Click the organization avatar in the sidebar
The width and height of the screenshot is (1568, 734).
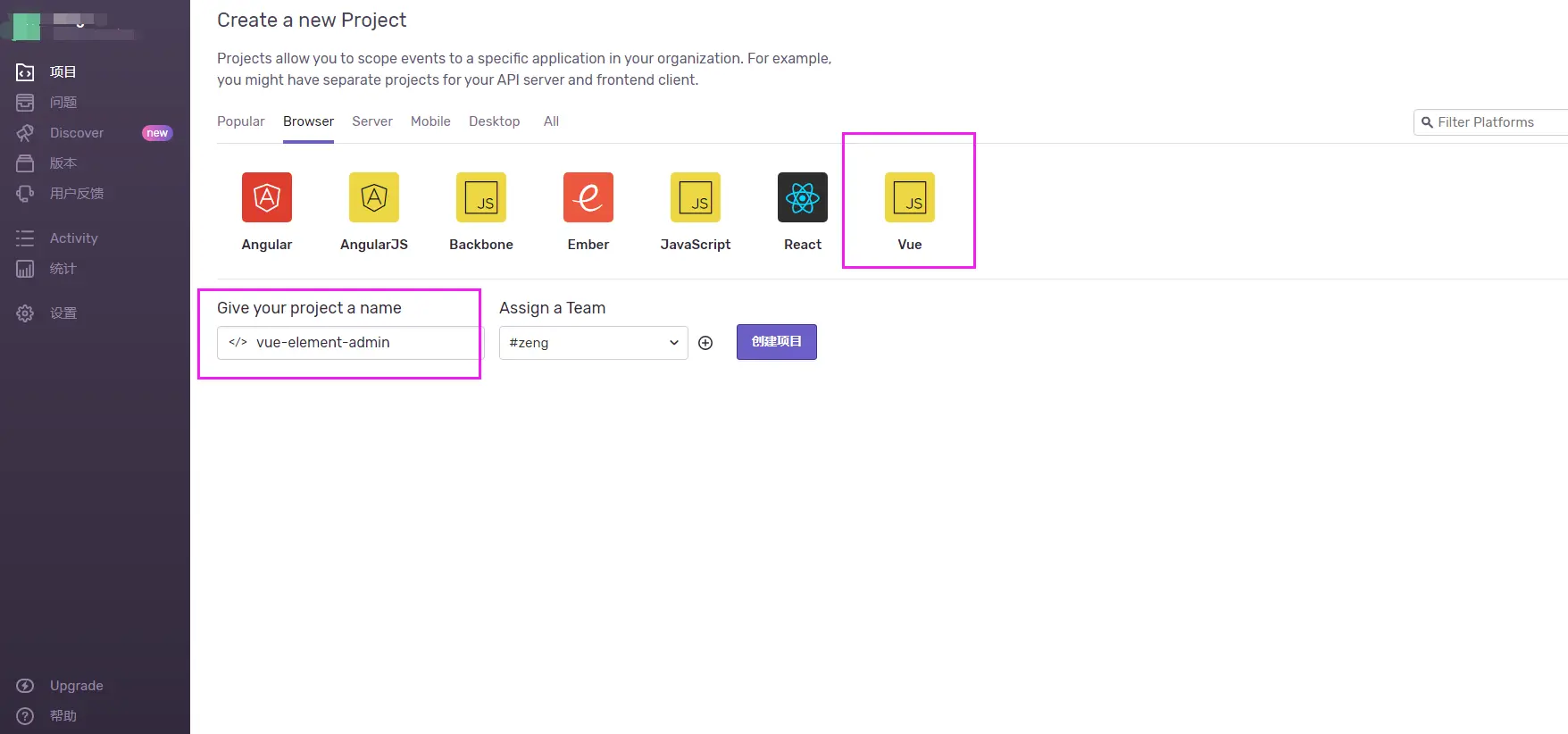coord(26,27)
